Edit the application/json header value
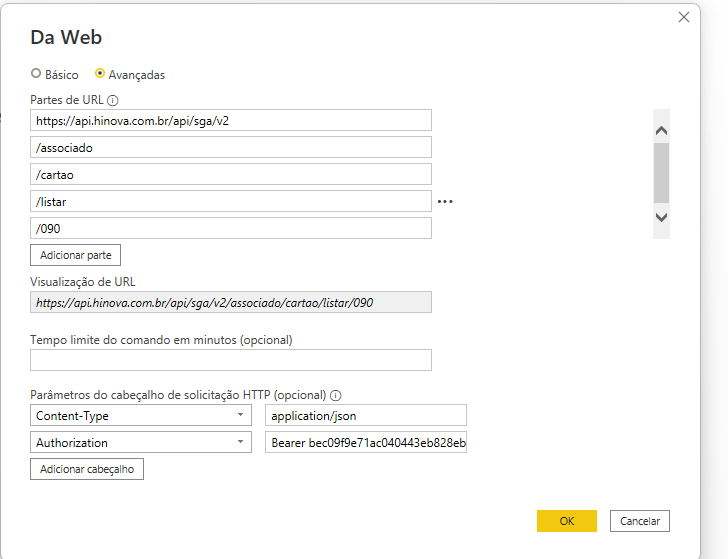Viewport: 728px width, 559px height. tap(366, 415)
